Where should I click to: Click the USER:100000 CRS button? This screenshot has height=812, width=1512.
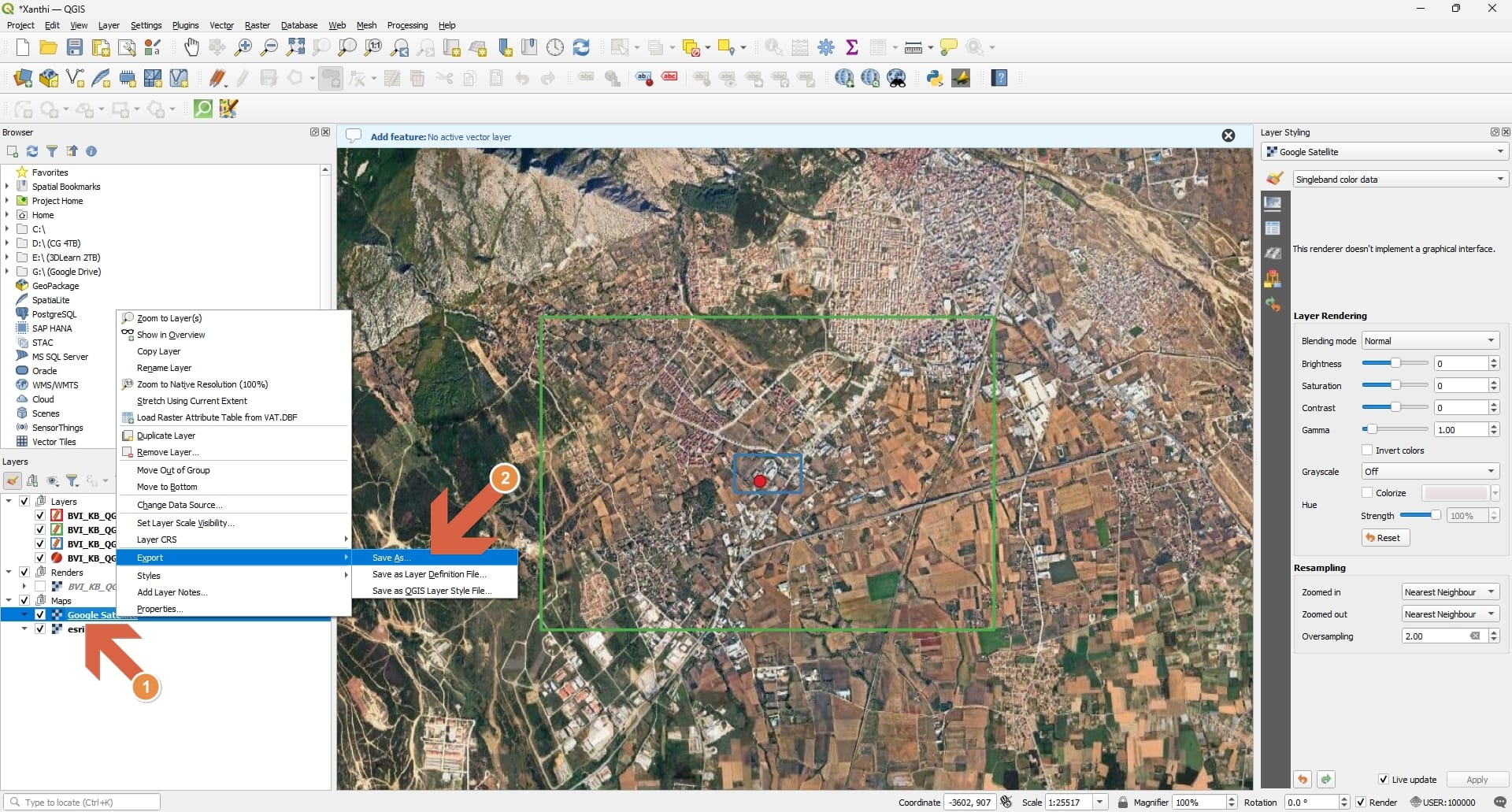click(x=1443, y=803)
